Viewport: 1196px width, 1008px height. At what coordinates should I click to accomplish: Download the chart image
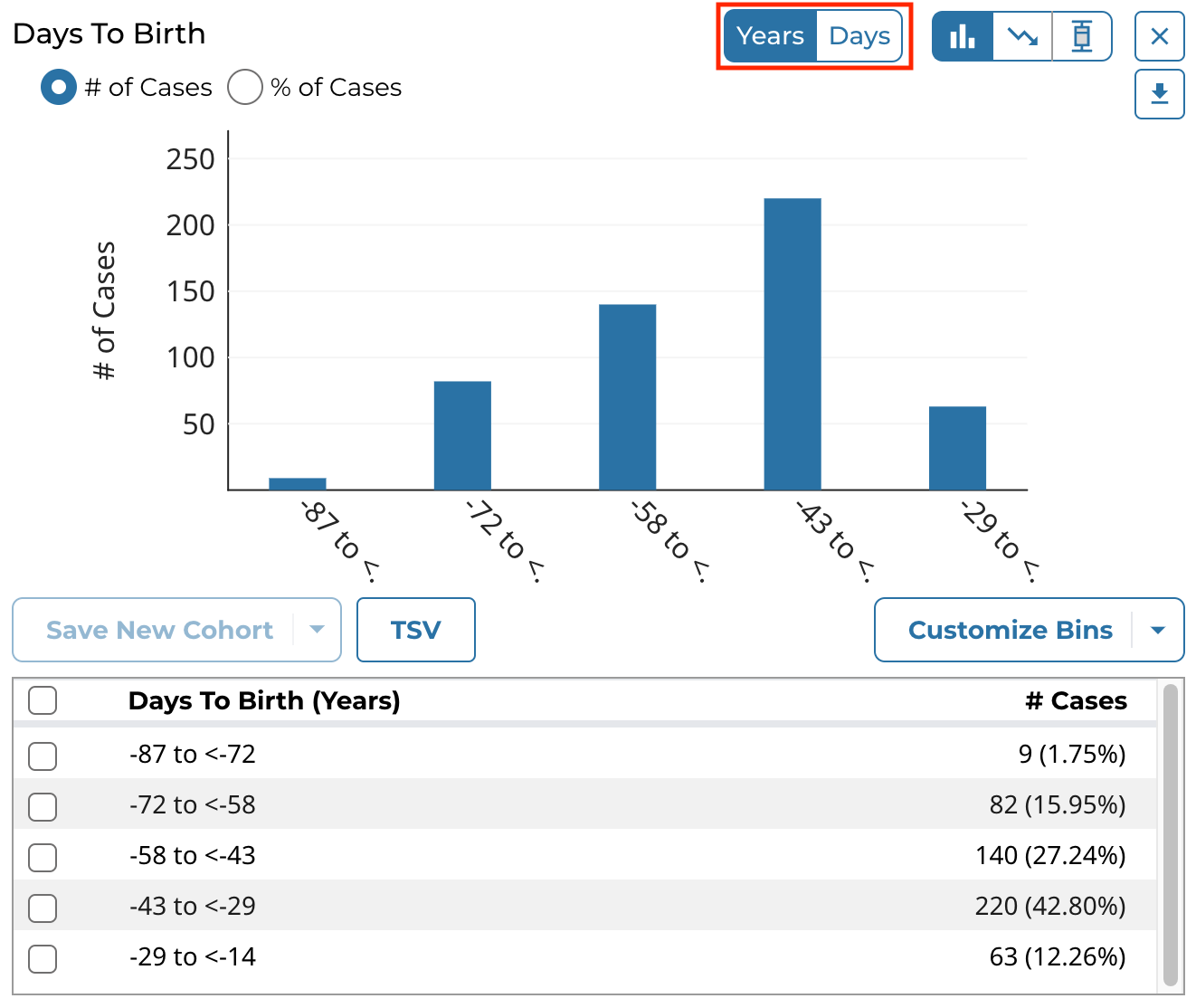(1159, 94)
